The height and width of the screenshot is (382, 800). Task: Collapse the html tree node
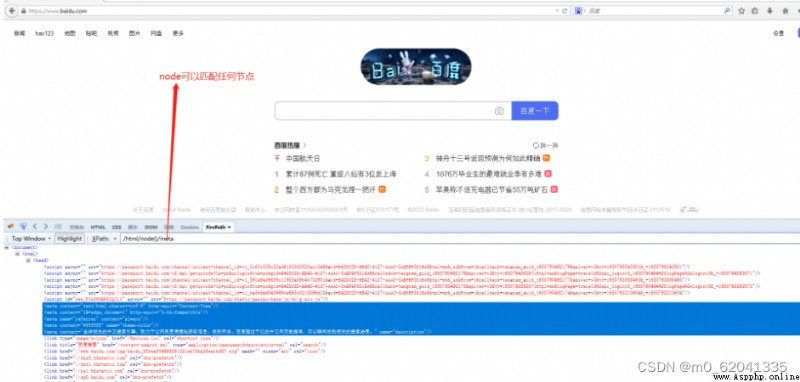click(x=17, y=253)
